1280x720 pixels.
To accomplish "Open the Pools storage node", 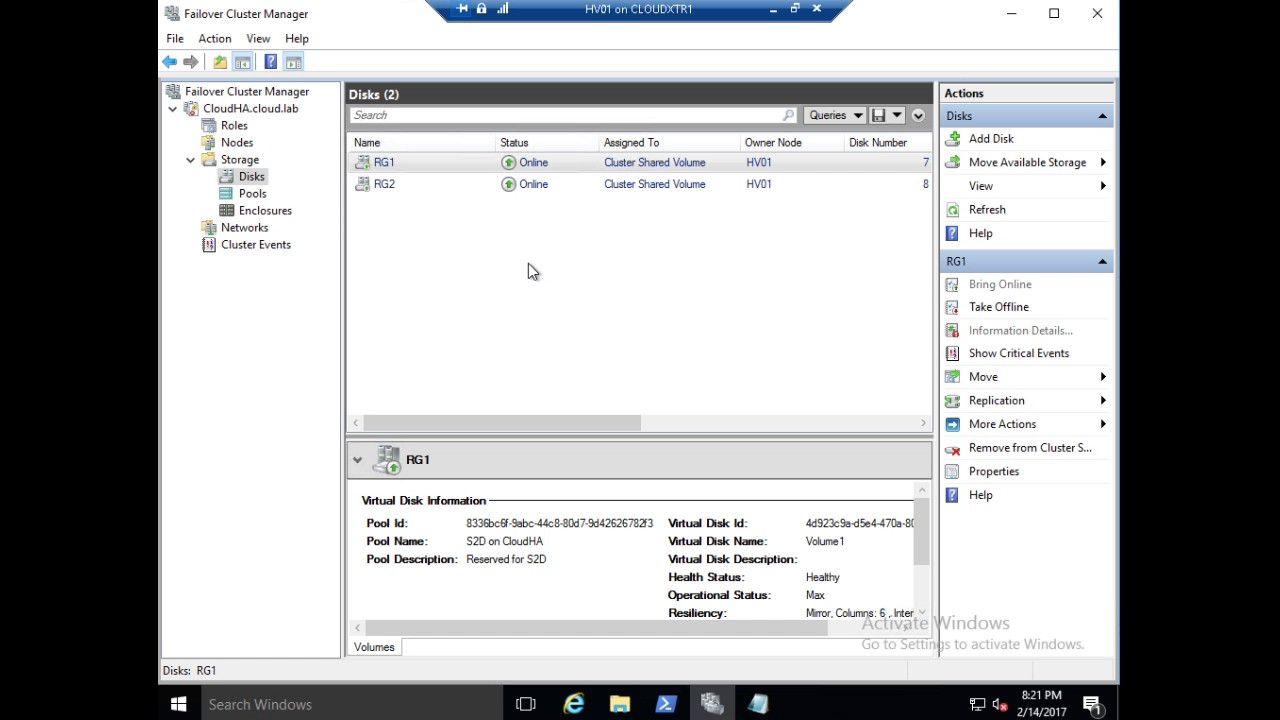I will (252, 193).
